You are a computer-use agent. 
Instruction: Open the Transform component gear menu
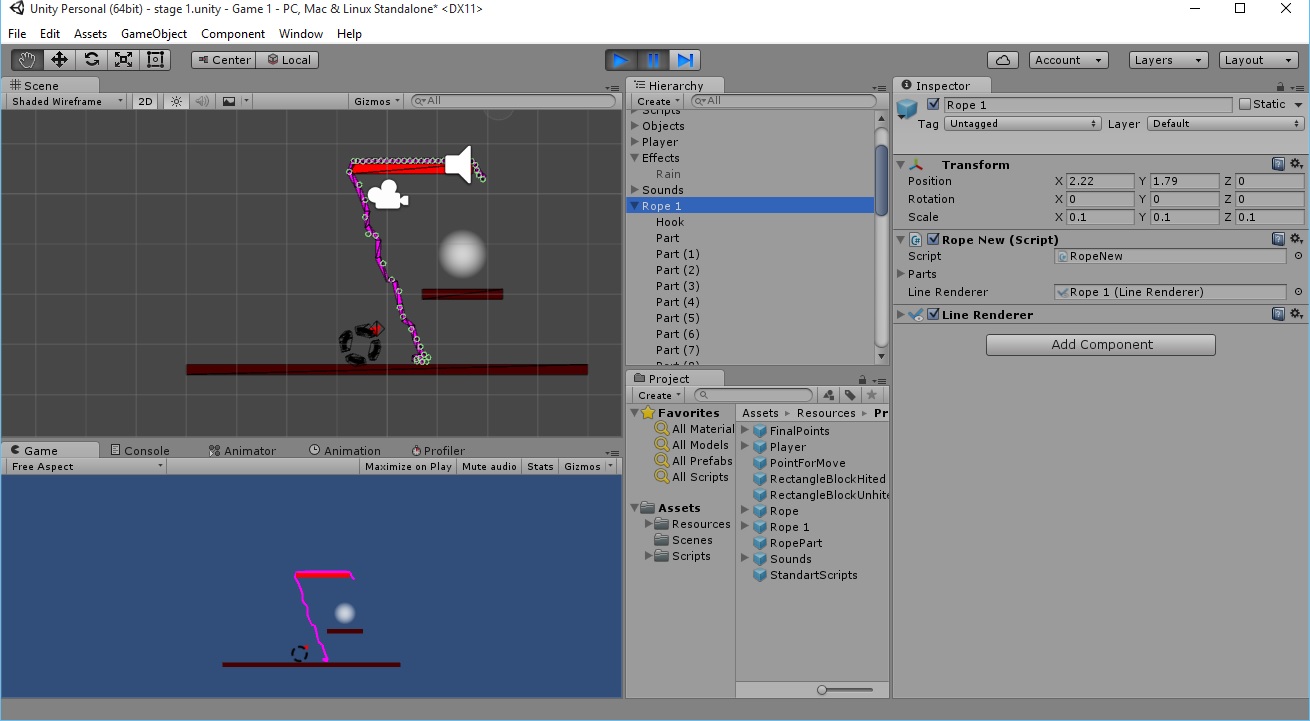click(x=1296, y=164)
